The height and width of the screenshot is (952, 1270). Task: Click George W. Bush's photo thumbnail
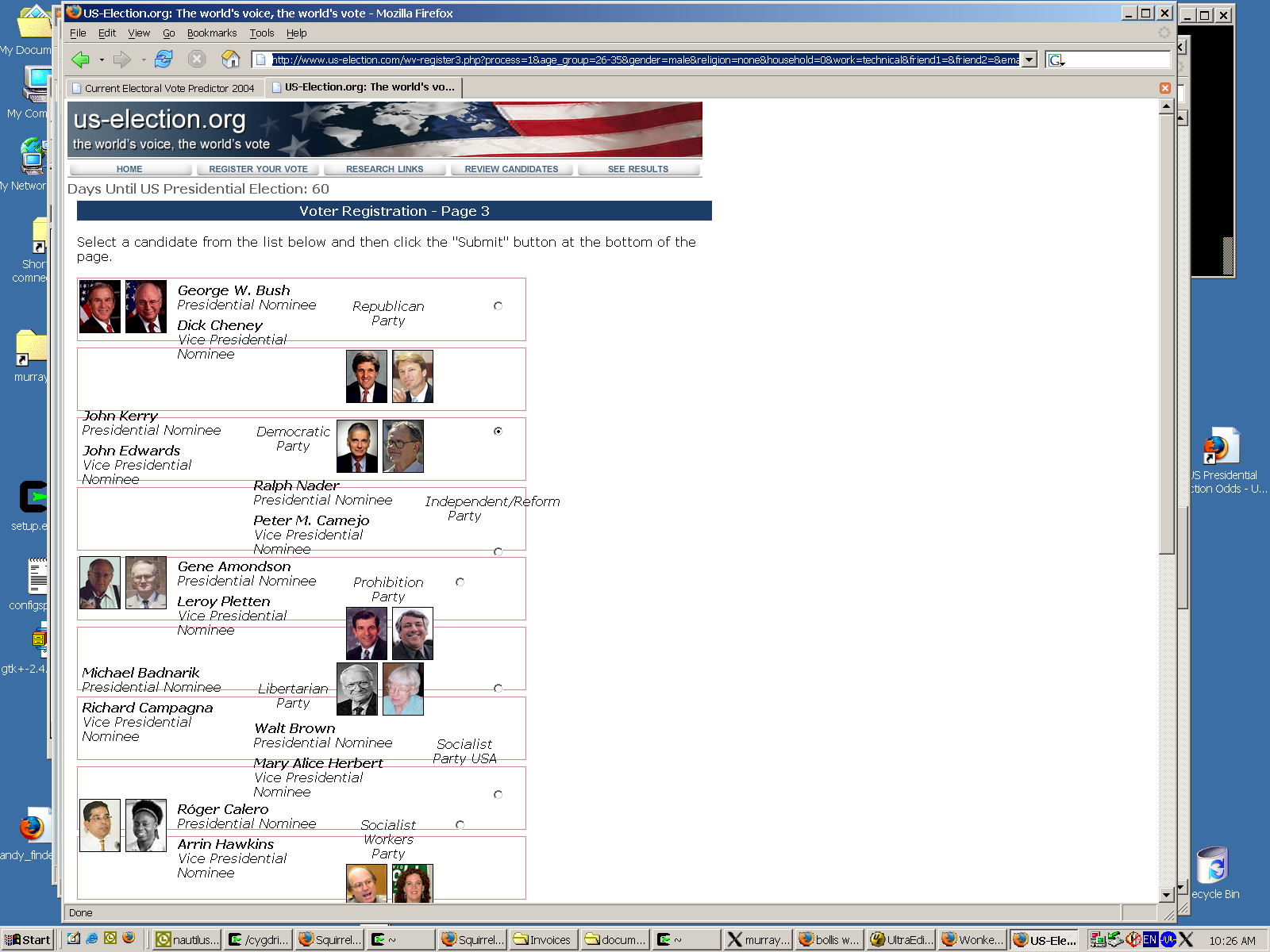tap(100, 306)
